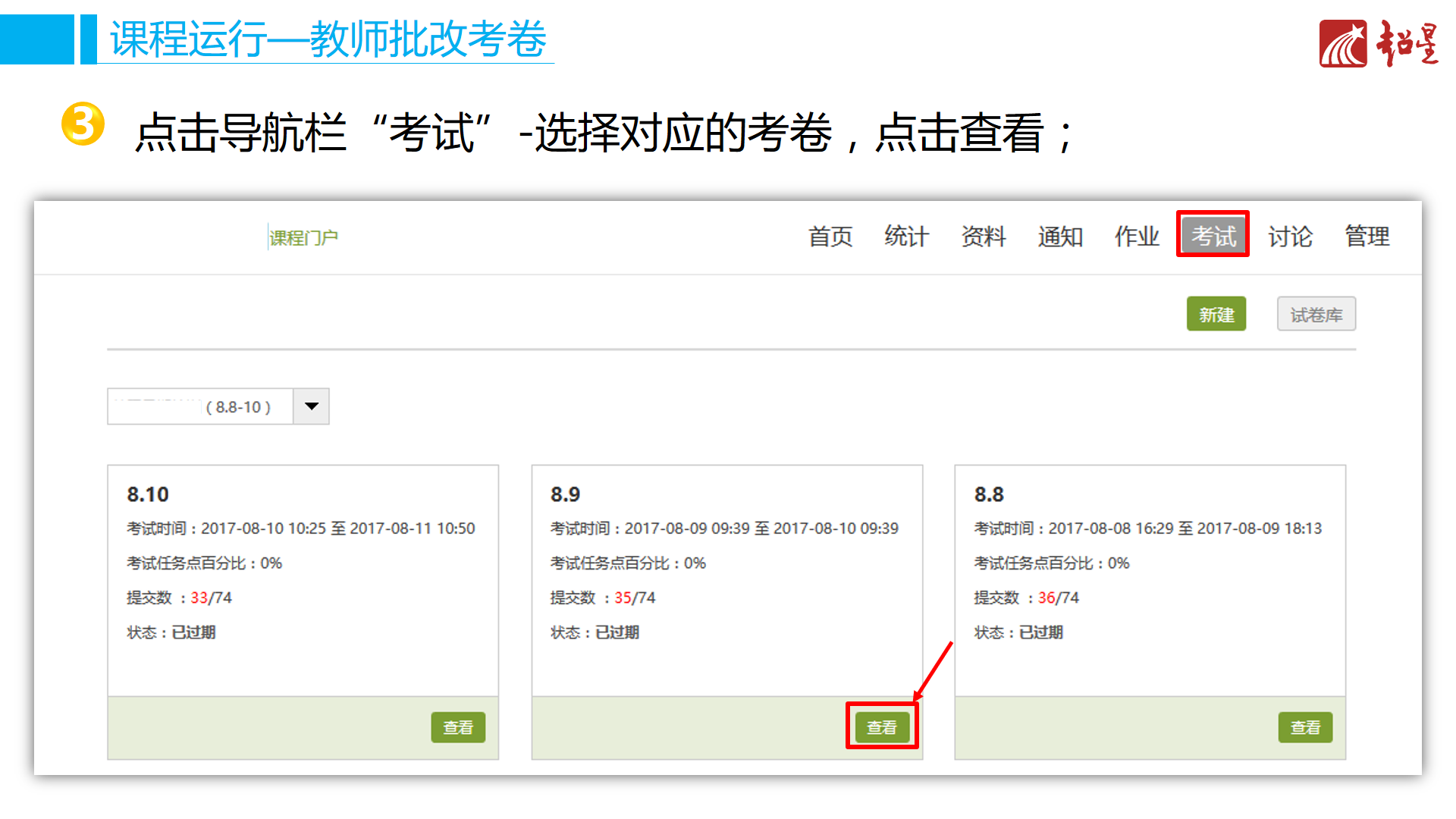Click 查看 on the 8.9 exam

tap(881, 727)
